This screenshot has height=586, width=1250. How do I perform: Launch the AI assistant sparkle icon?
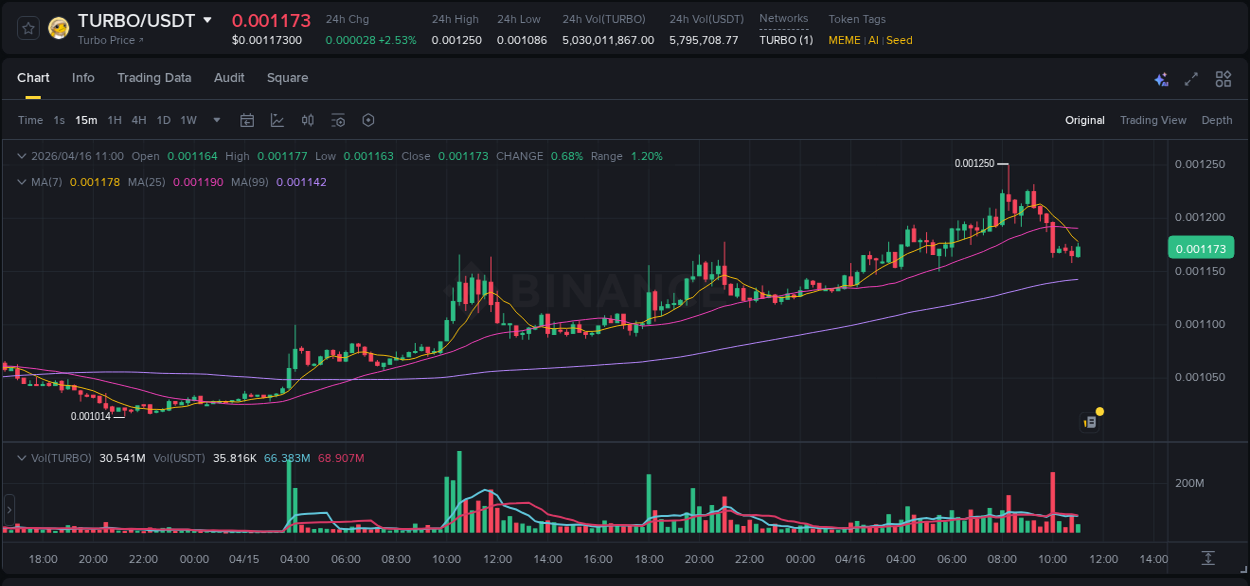point(1161,79)
